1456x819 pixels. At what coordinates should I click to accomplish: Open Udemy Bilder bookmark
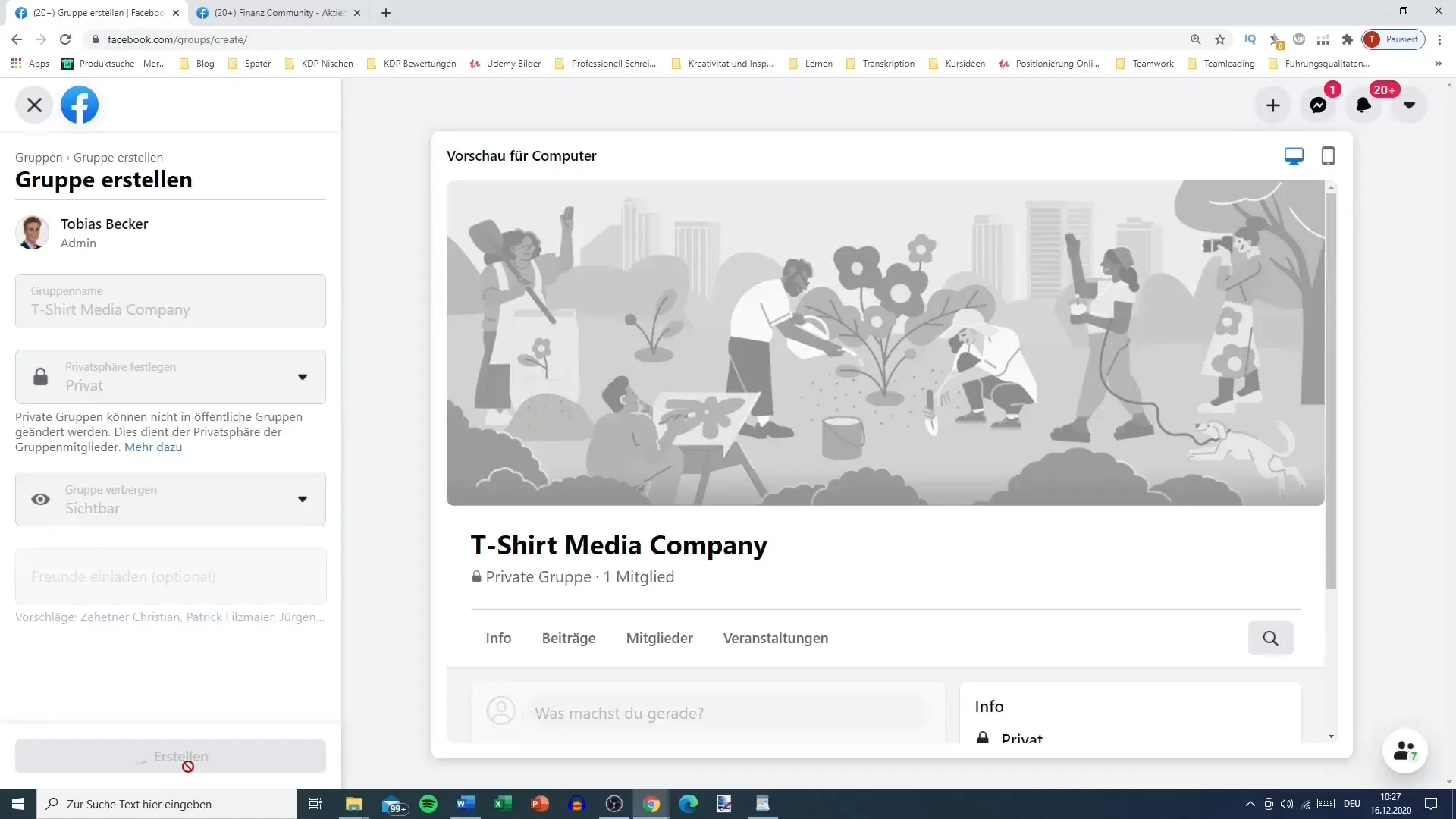pyautogui.click(x=505, y=64)
